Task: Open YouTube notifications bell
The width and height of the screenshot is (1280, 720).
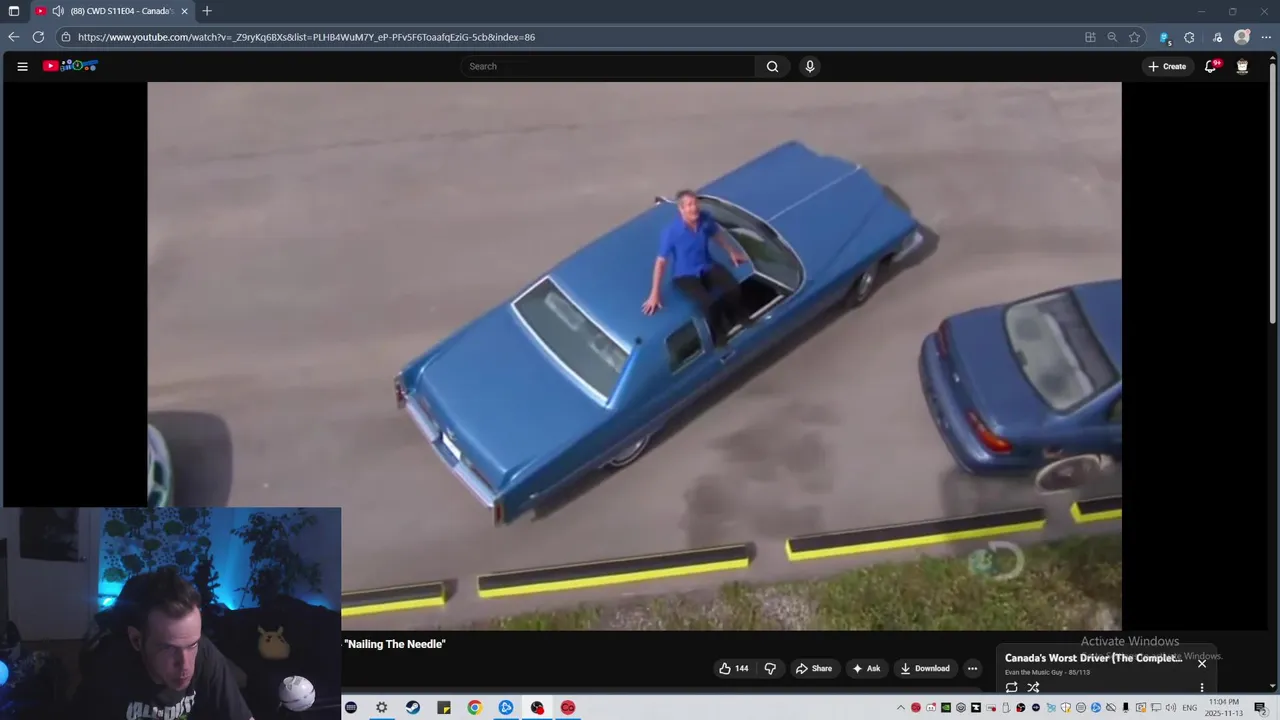Action: coord(1211,66)
